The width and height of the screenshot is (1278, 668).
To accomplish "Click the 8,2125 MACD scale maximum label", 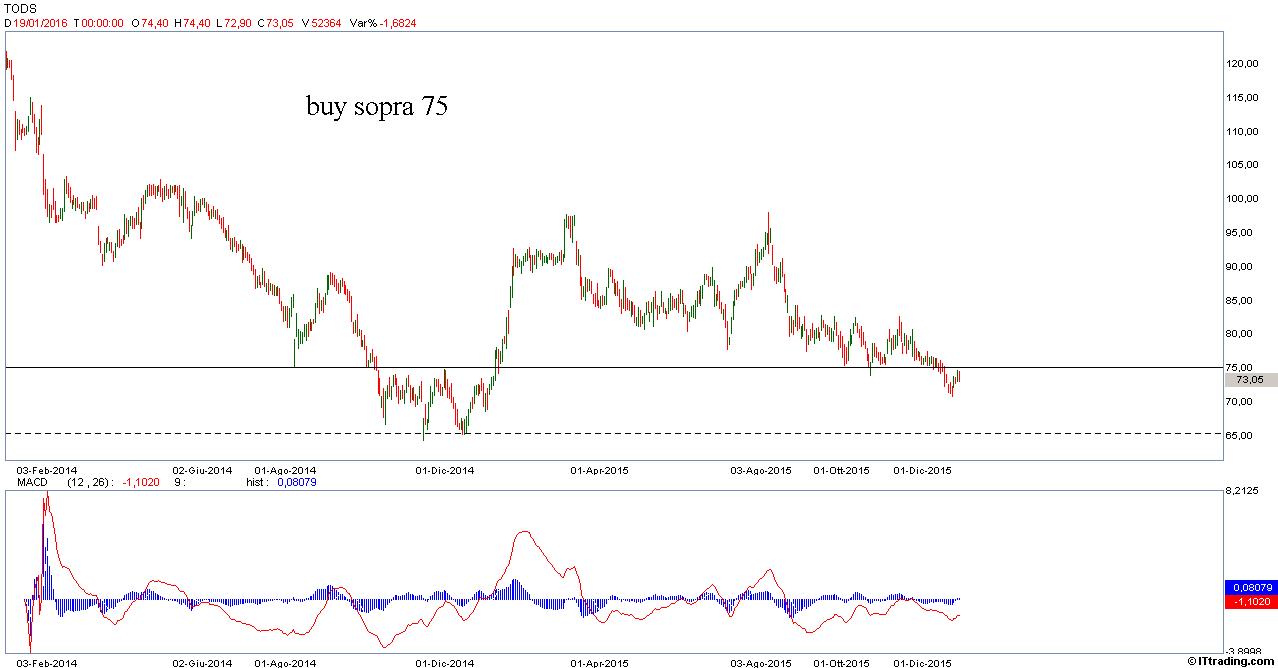I will click(1246, 491).
